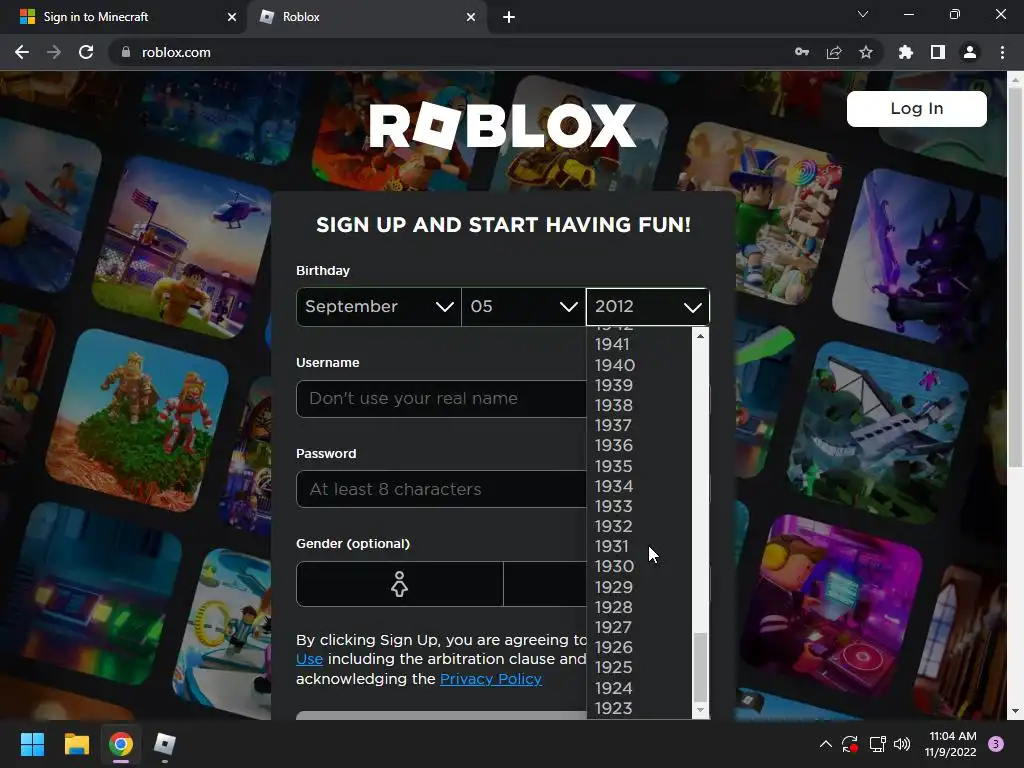Switch to the Roblox tab
The width and height of the screenshot is (1024, 768).
(367, 17)
